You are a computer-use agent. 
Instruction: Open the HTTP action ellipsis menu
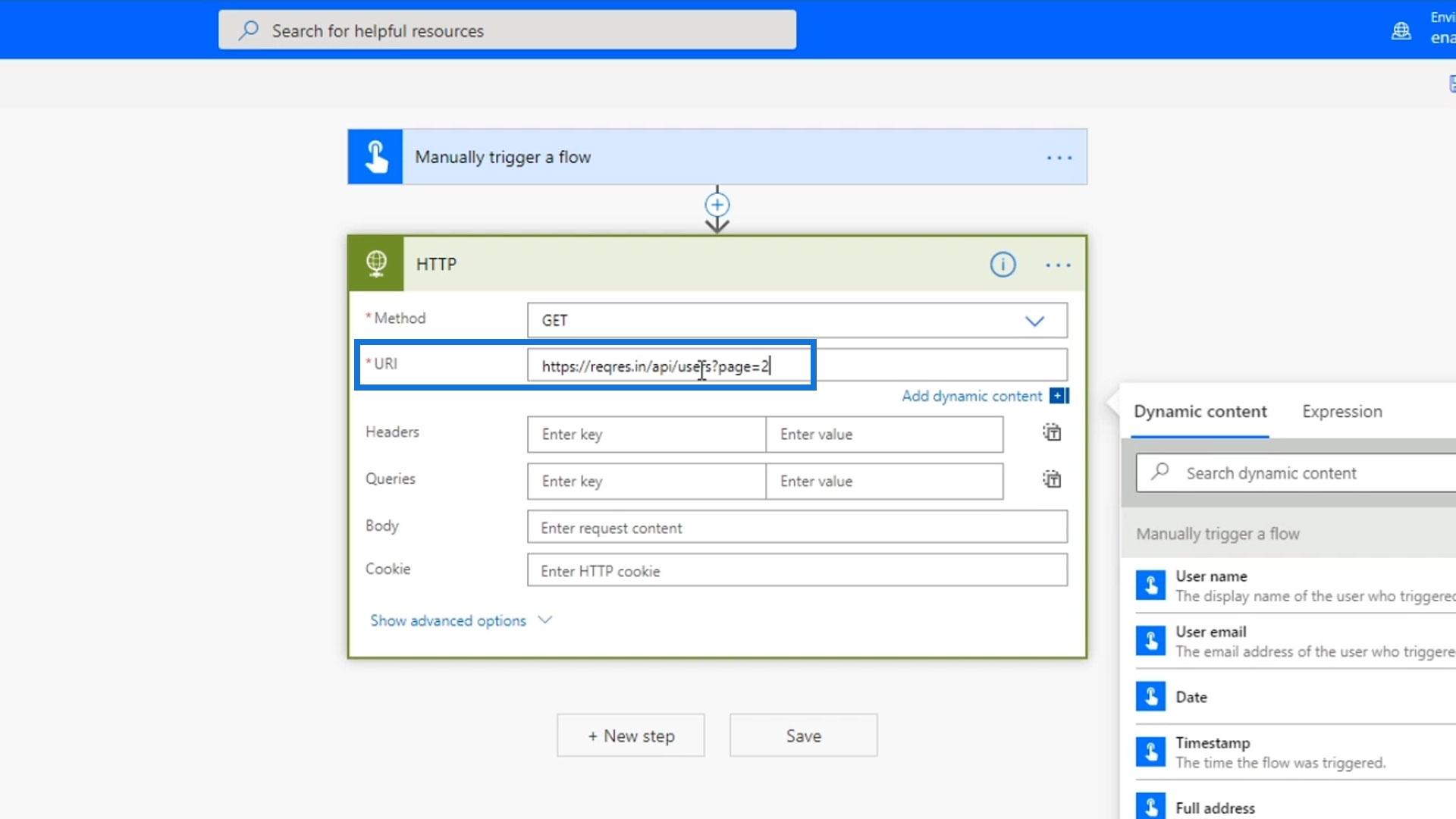pyautogui.click(x=1058, y=265)
